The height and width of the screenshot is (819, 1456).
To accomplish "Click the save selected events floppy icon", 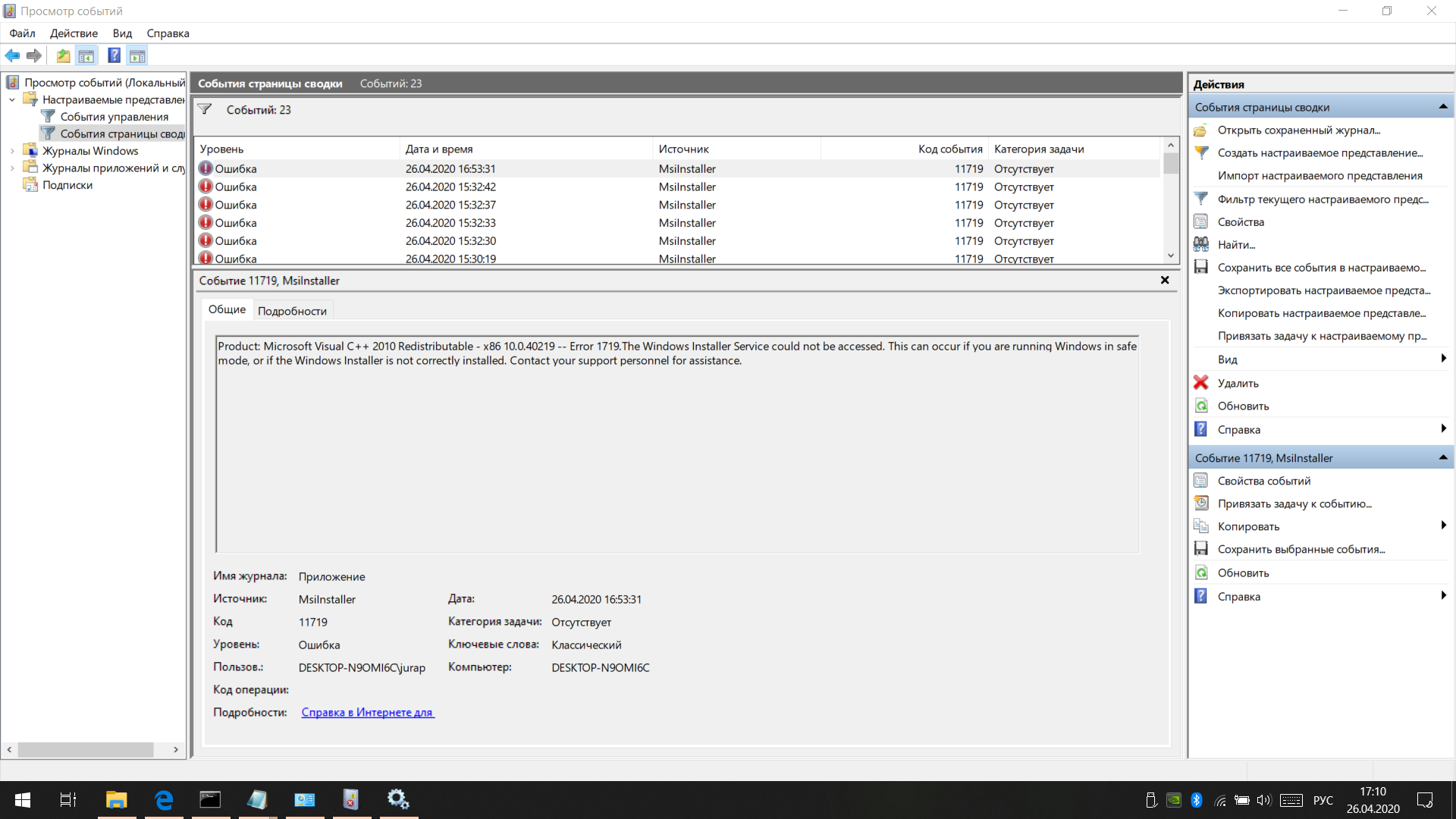I will 1201,549.
